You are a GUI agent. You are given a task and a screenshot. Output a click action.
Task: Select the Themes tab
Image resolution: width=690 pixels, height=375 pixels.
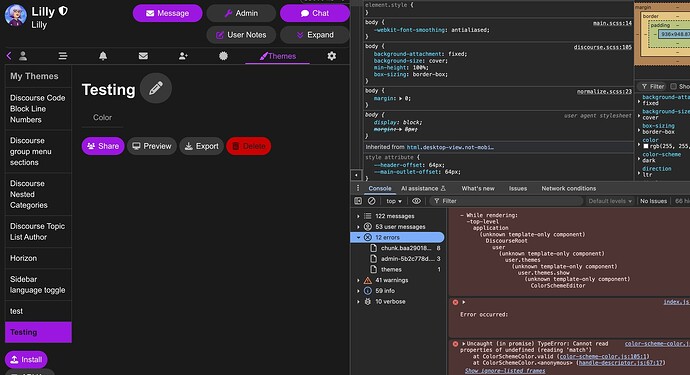click(x=278, y=56)
